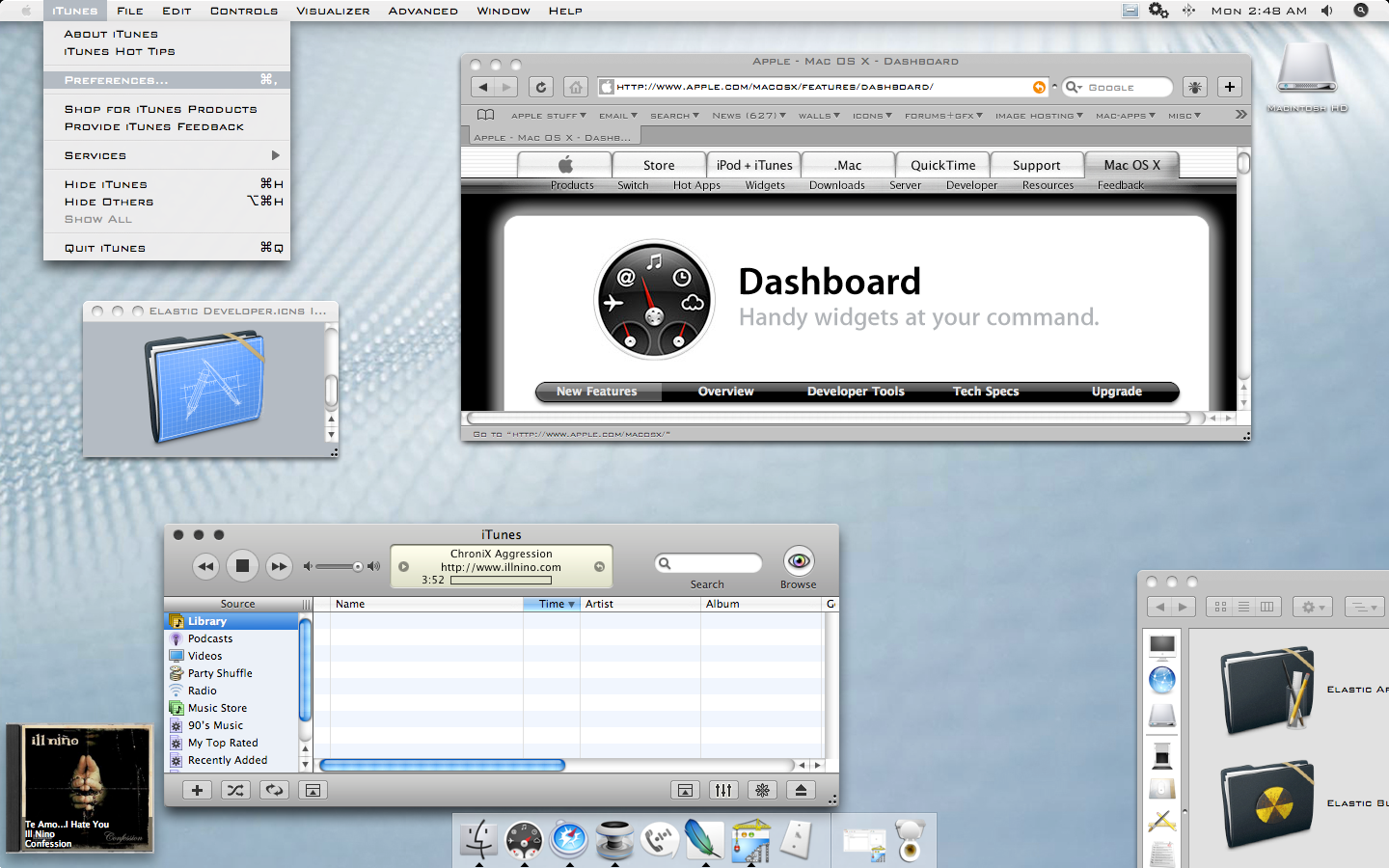Open Developer Tools link on webpage
This screenshot has height=868, width=1389.
856,392
